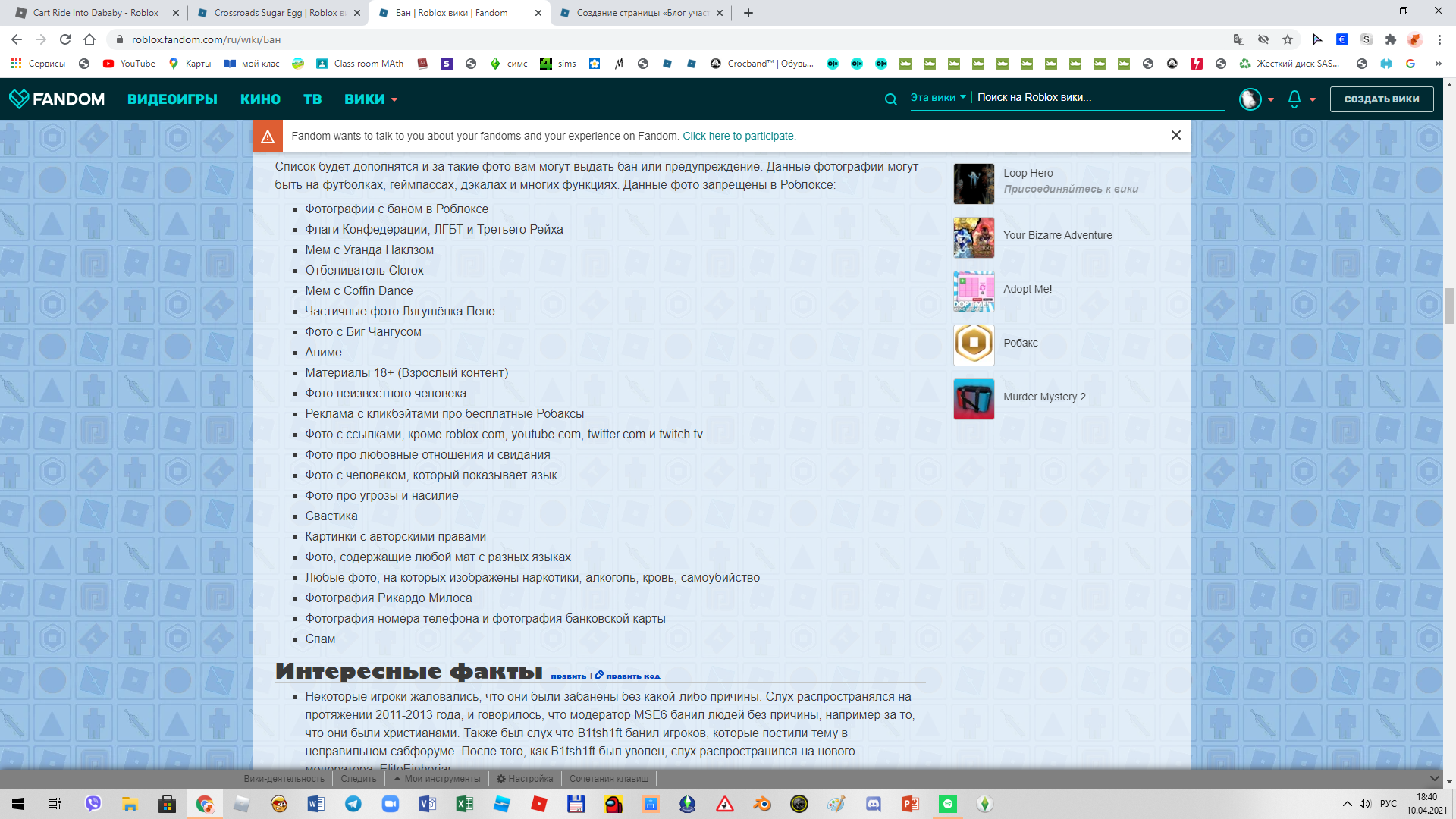
Task: Focus the Roblox wiki search field
Action: pos(1100,97)
